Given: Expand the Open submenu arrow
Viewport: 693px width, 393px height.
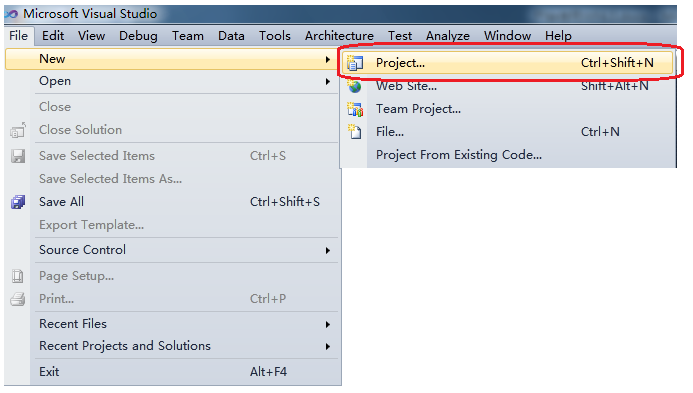Looking at the screenshot, I should click(x=327, y=82).
